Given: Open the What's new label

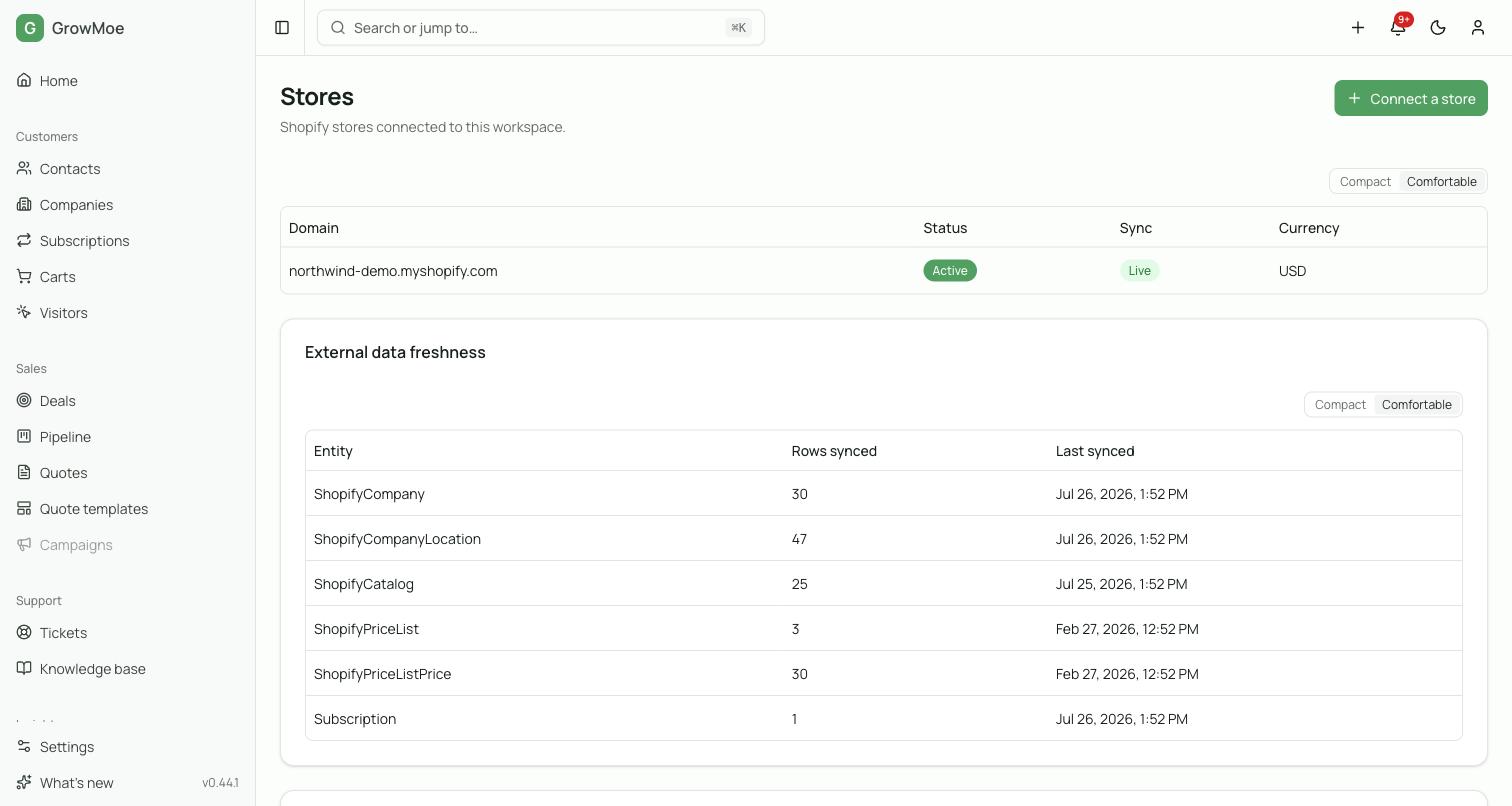Looking at the screenshot, I should click(x=77, y=783).
